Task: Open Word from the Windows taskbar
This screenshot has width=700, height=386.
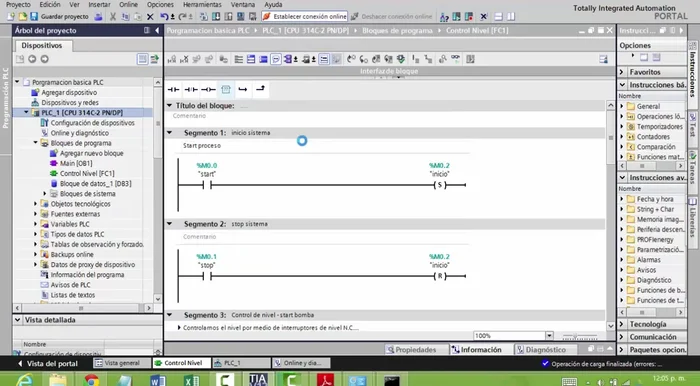Action: click(x=158, y=380)
